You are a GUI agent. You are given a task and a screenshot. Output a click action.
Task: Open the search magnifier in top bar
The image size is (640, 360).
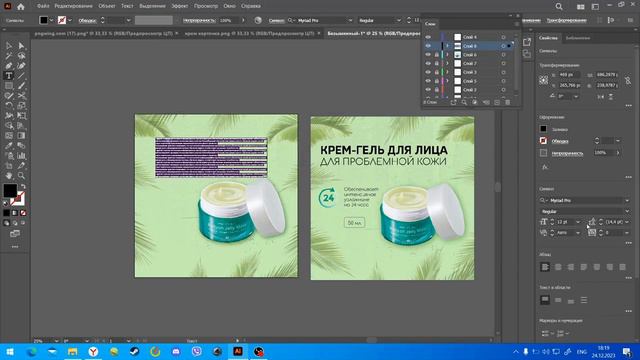click(559, 7)
